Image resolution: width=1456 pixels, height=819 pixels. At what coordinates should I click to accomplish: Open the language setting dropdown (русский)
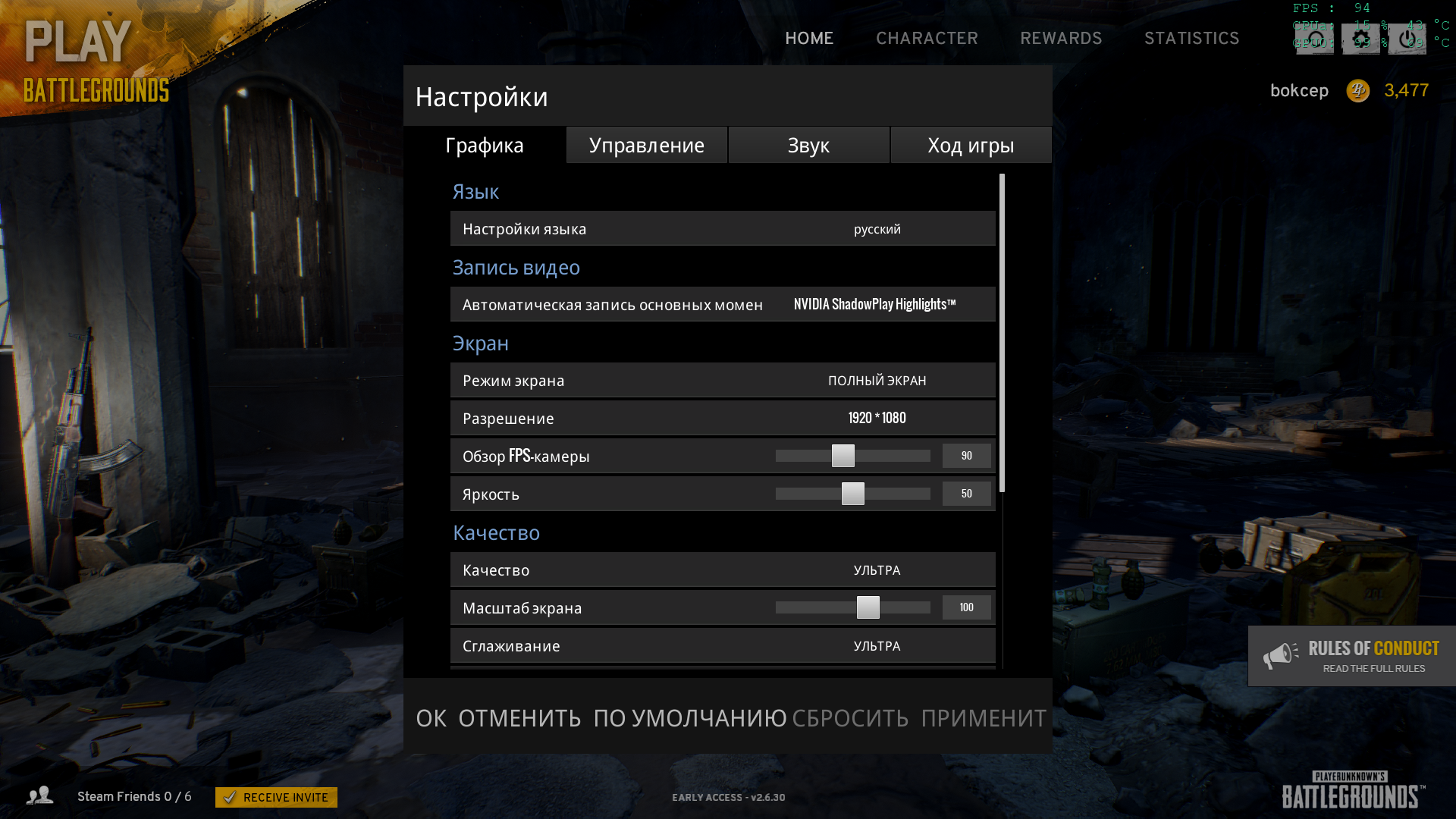pos(877,229)
